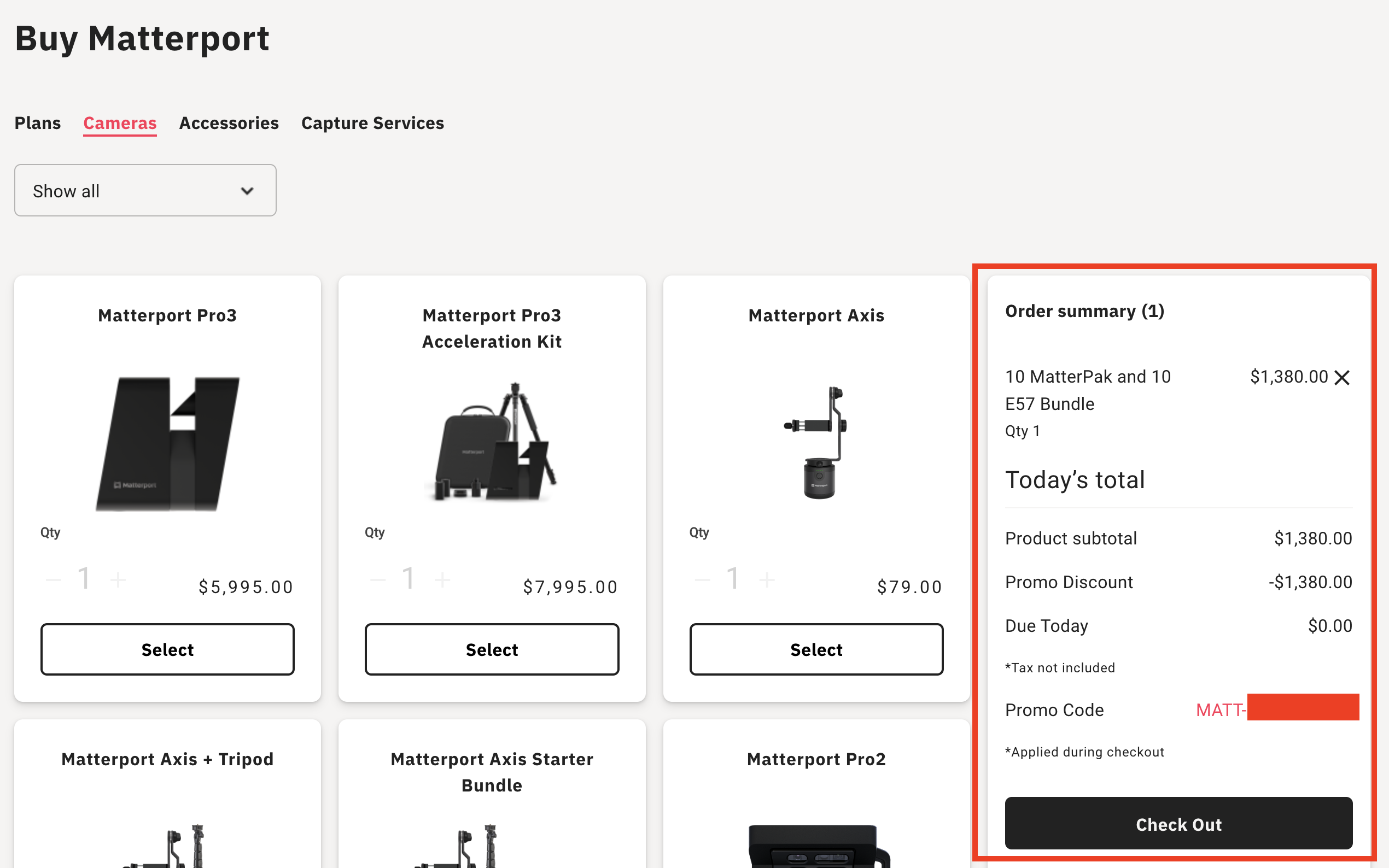
Task: Select the Matterport Pro3 camera
Action: 167,649
